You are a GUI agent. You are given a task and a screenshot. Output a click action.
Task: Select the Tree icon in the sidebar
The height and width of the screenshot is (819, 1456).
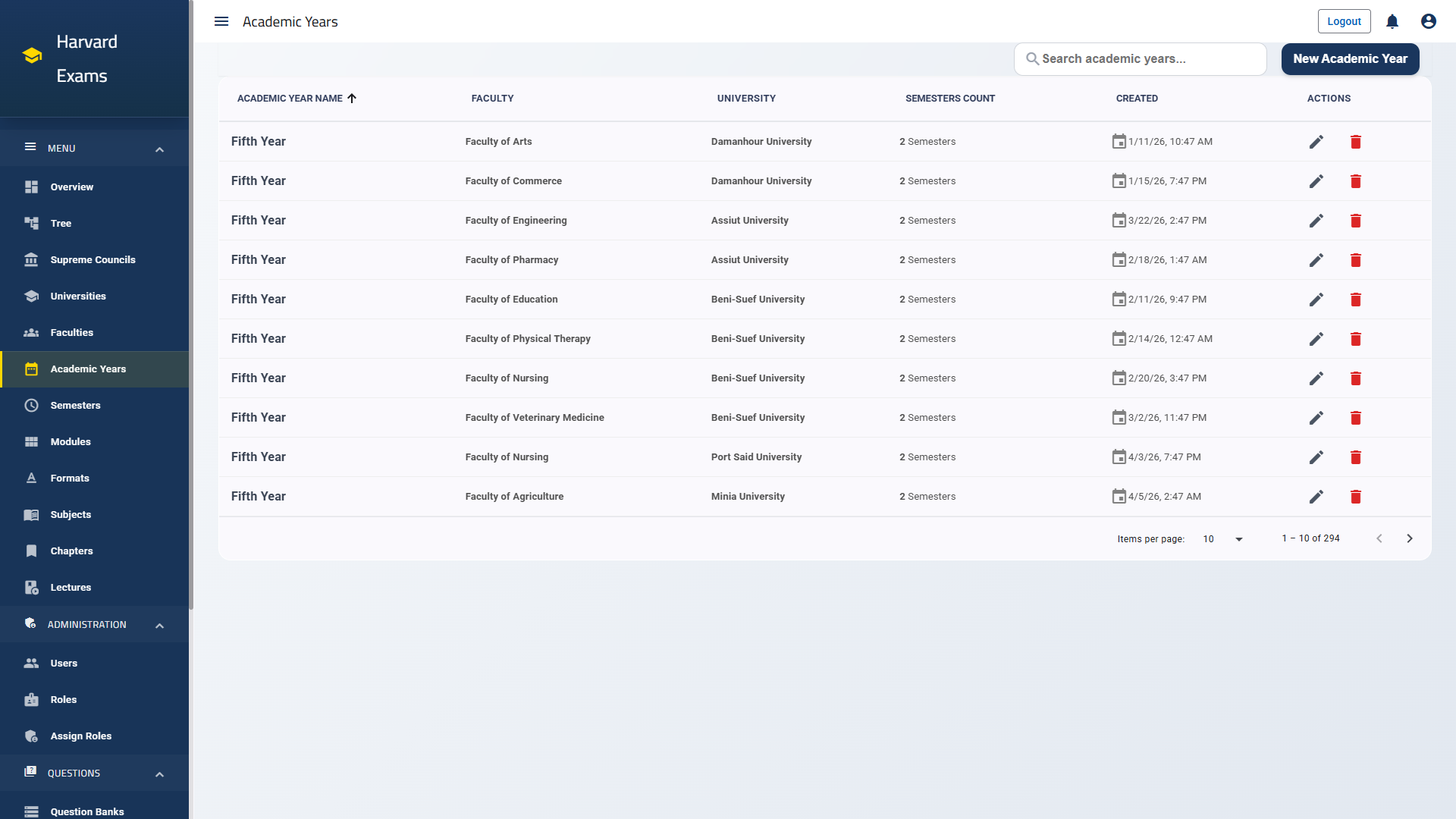click(32, 223)
